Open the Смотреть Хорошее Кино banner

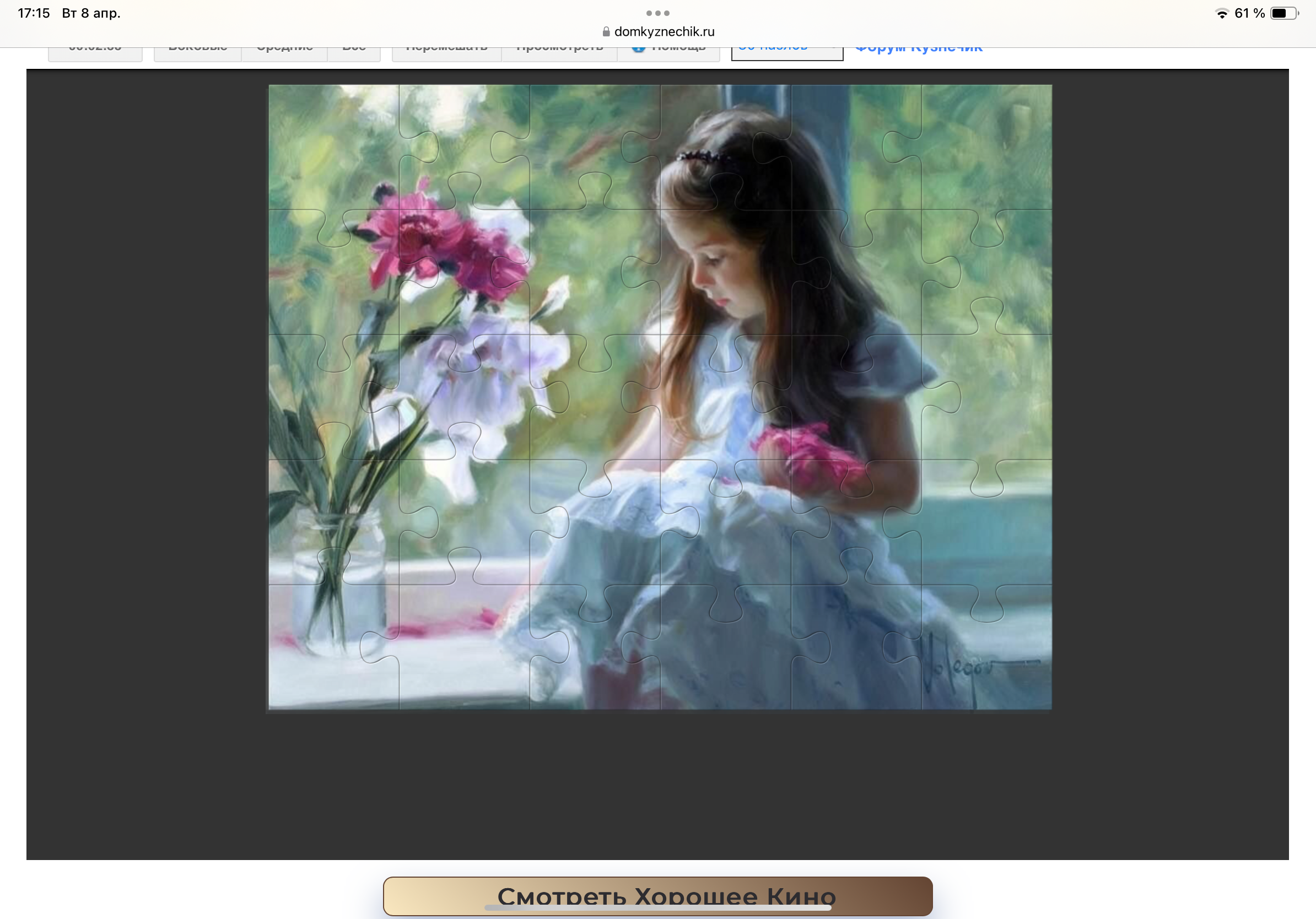coord(657,895)
